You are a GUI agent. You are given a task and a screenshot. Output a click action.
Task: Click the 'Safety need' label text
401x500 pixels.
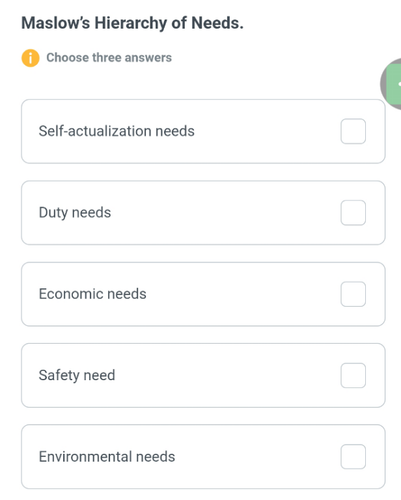tap(77, 375)
